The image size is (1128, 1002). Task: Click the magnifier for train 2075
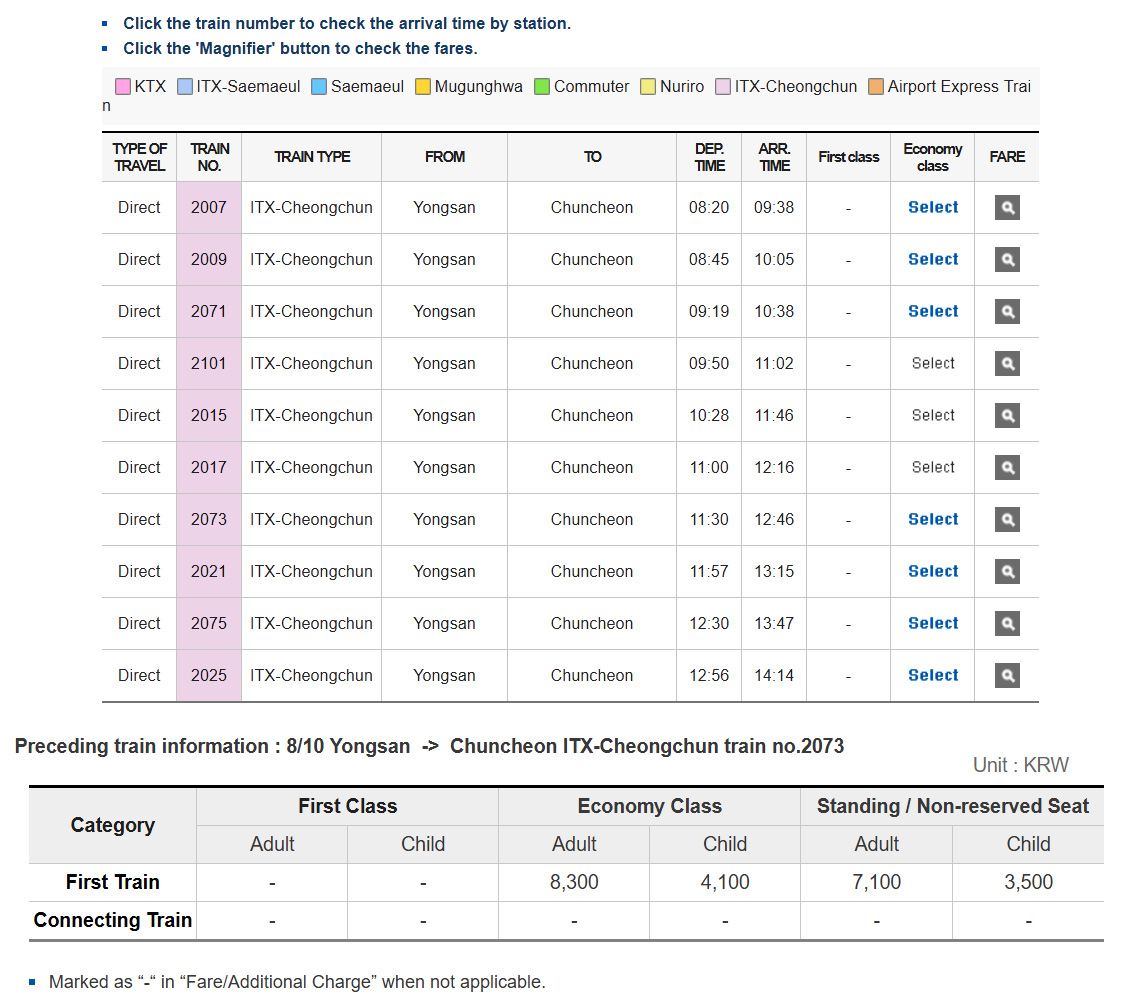(x=1007, y=624)
